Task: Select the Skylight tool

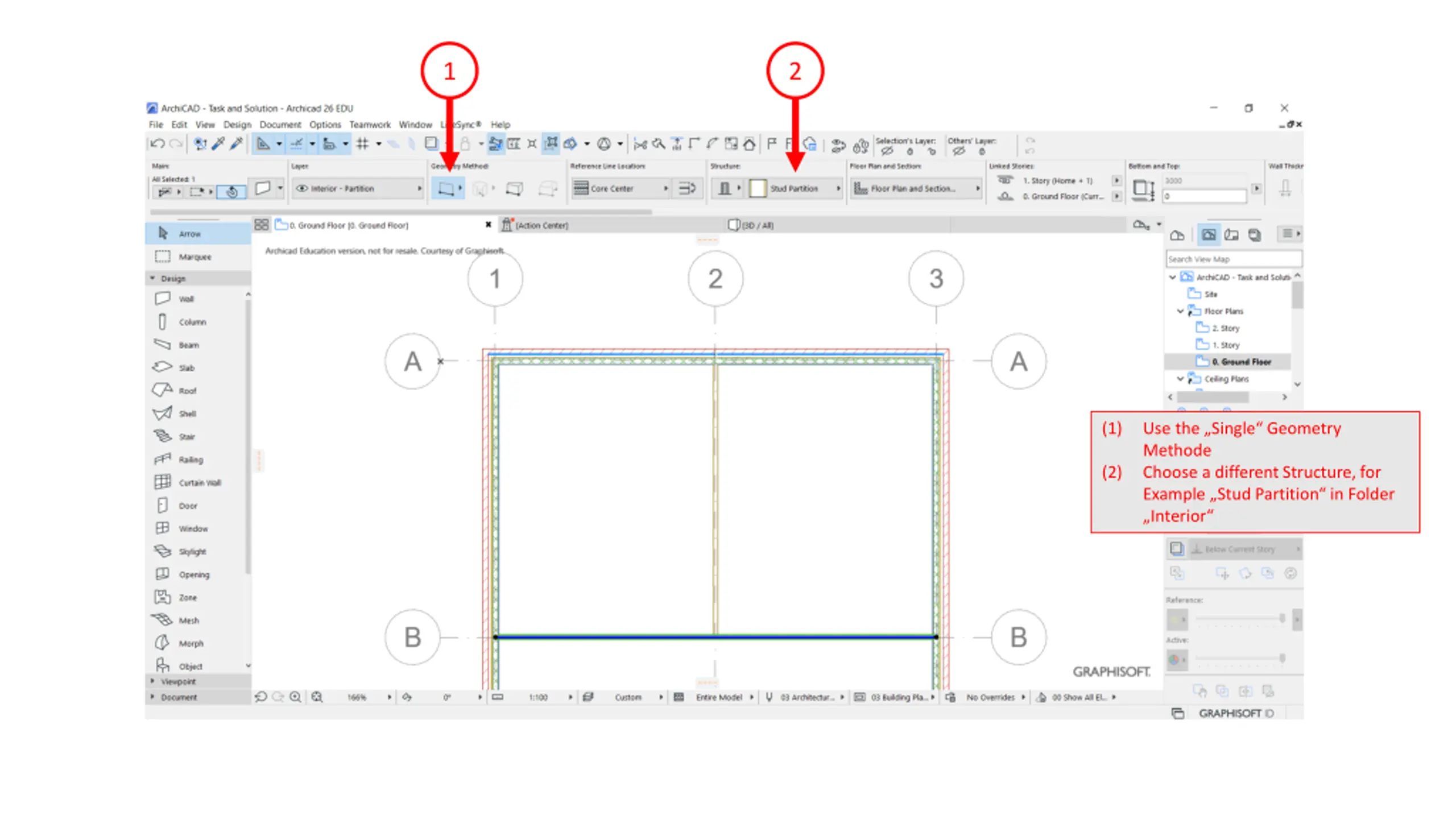Action: [192, 552]
